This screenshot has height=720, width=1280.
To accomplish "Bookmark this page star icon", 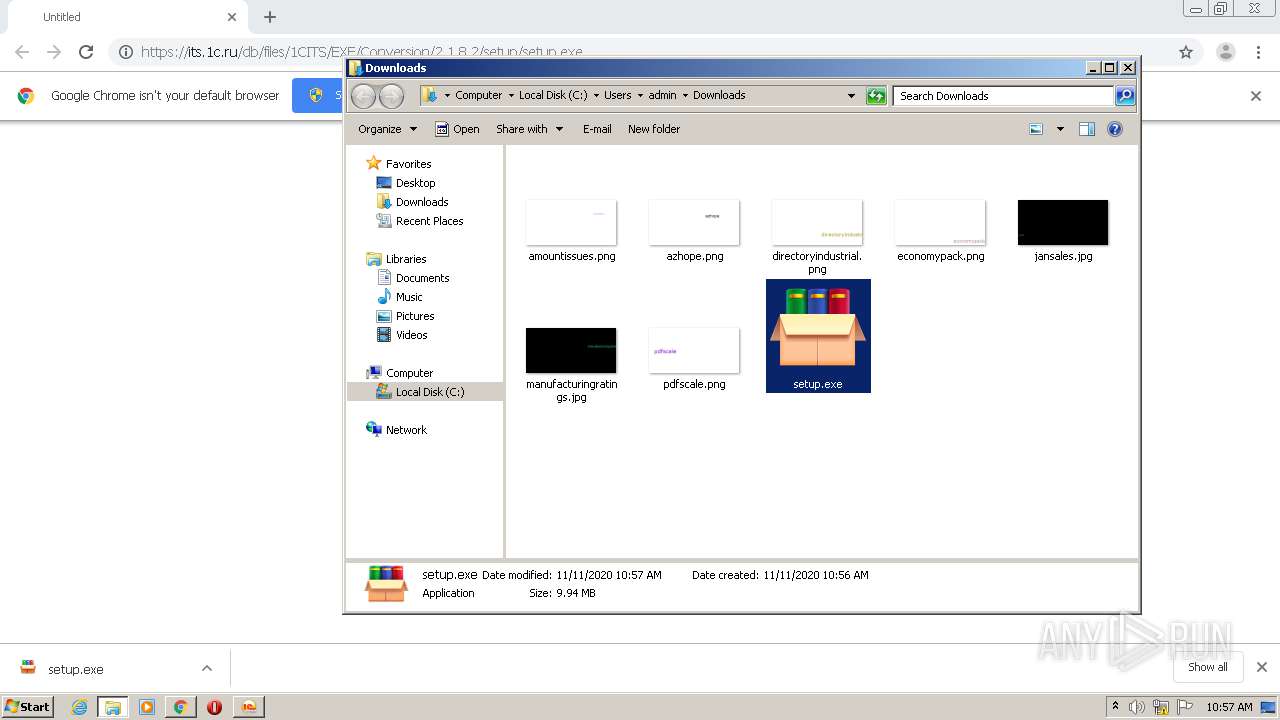I will tap(1186, 52).
